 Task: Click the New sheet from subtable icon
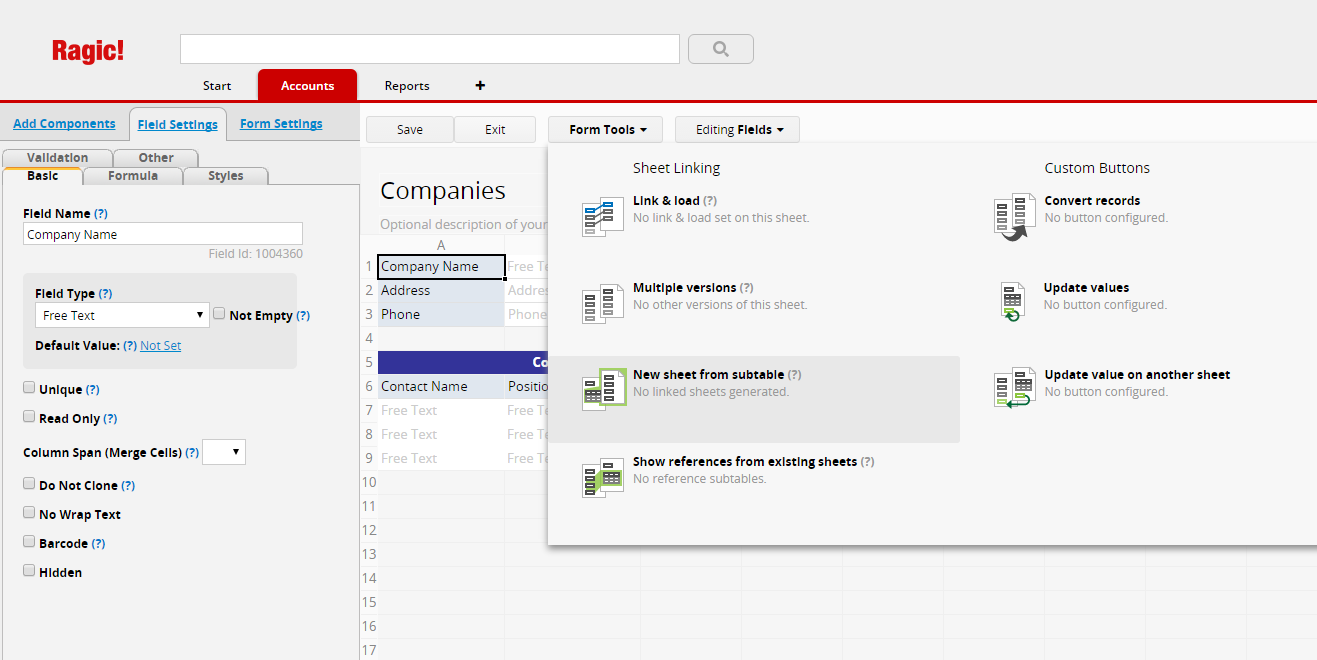tap(603, 390)
